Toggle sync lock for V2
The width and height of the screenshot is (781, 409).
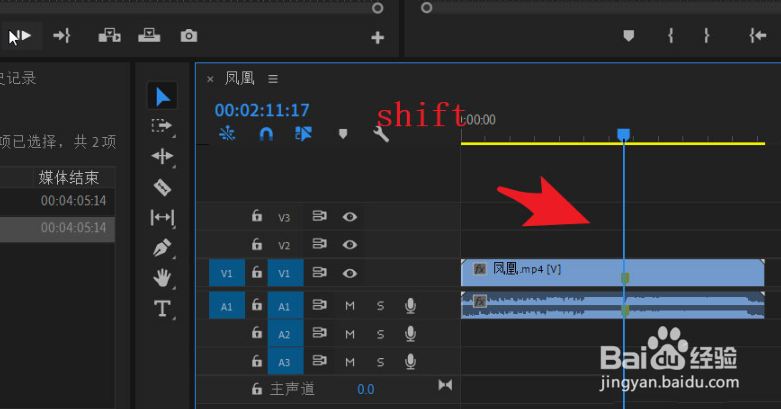tap(319, 244)
